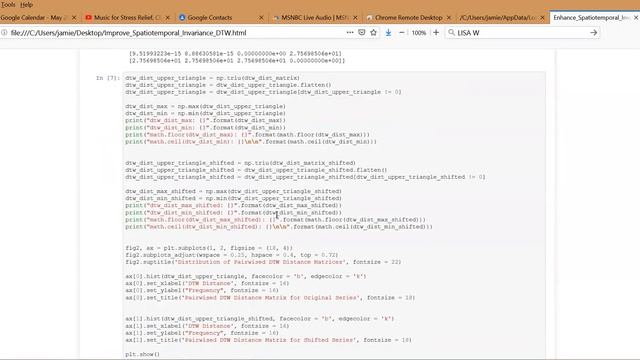Click the fig2.subplots_adjust code line
The height and width of the screenshot is (360, 640).
tap(231, 255)
